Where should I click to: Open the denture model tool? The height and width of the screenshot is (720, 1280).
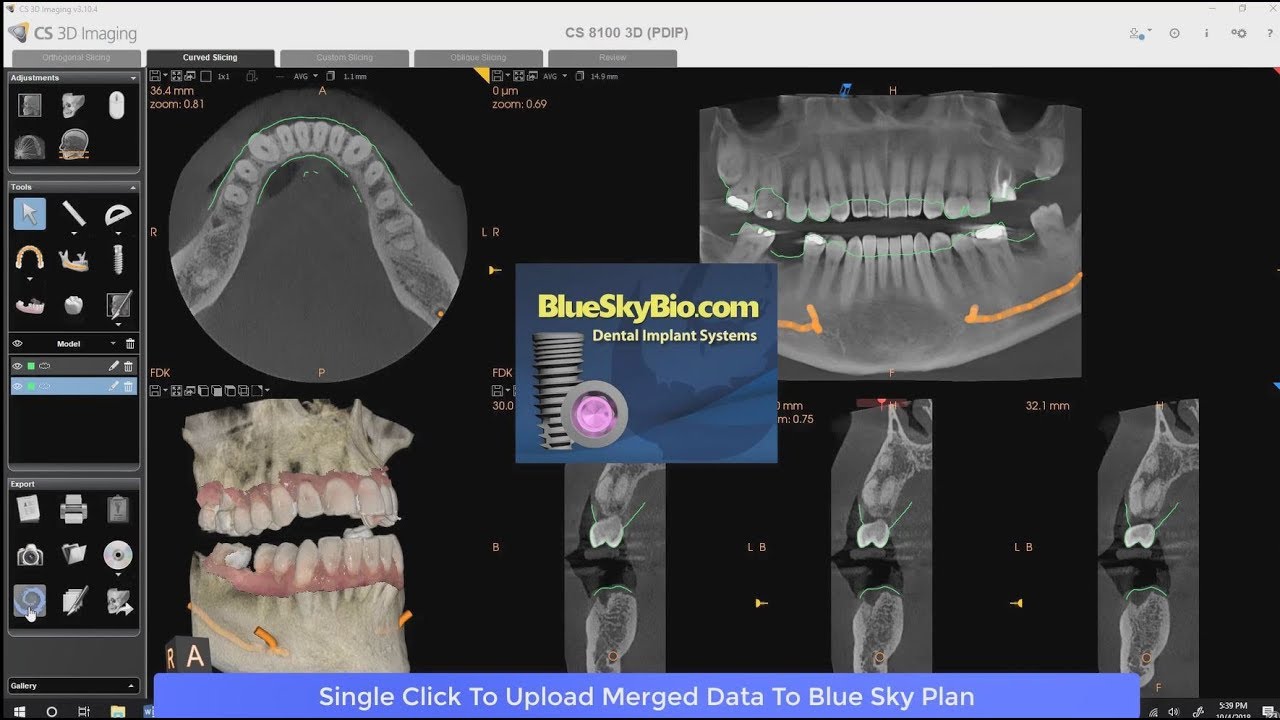tap(30, 304)
